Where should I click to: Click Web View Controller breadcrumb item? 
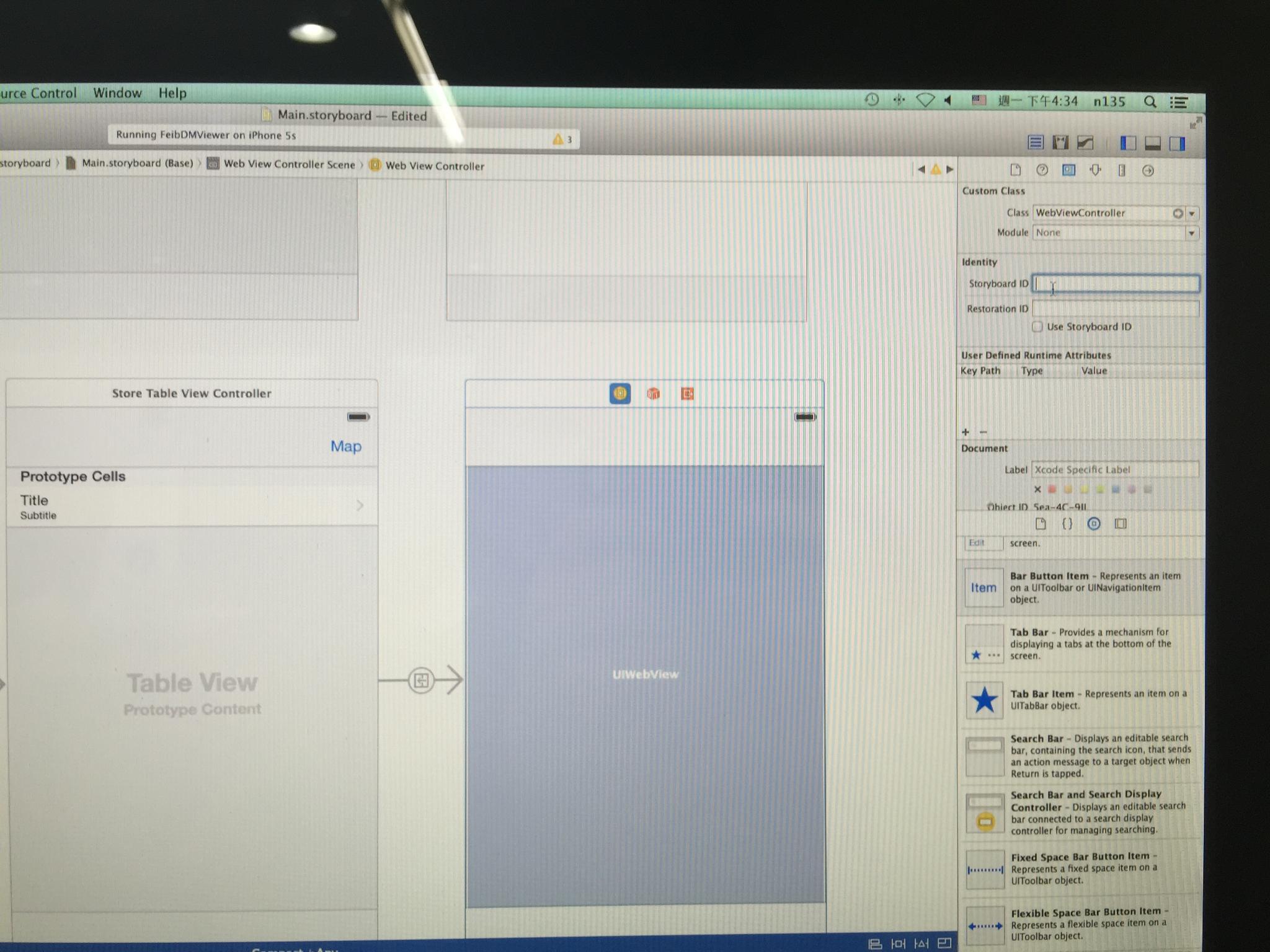pos(427,165)
